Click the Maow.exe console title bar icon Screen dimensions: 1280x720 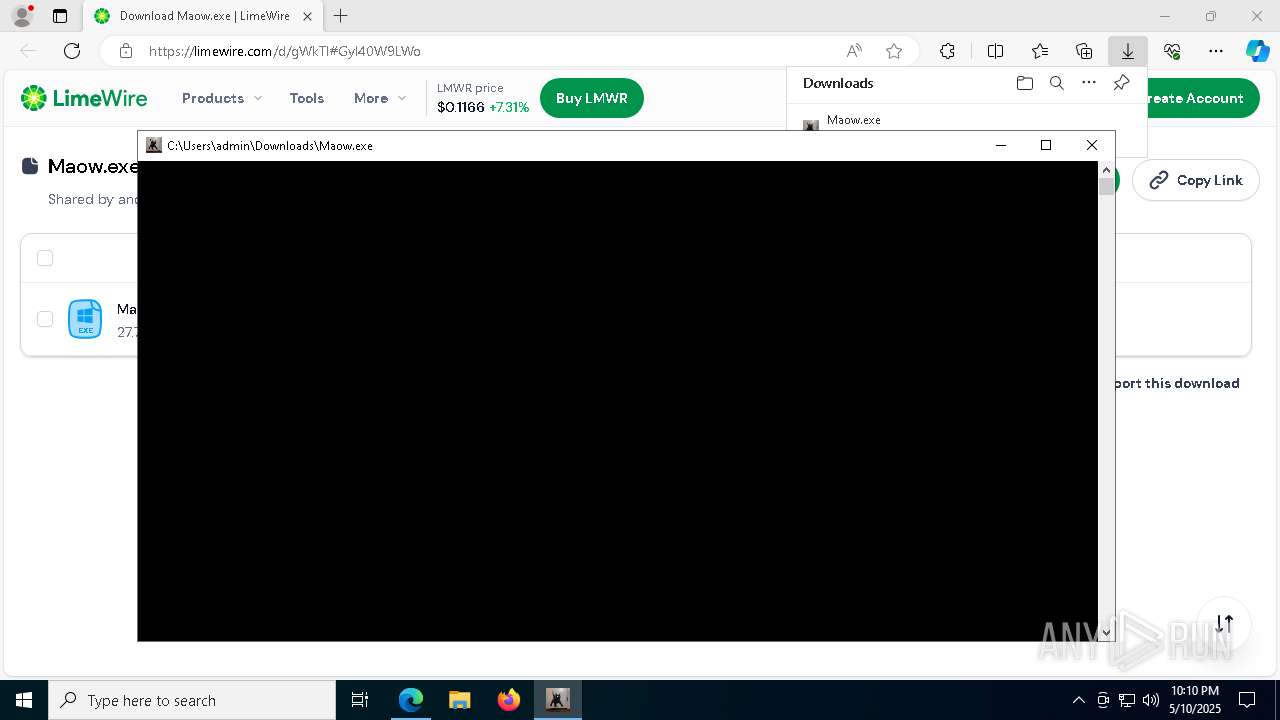point(154,145)
